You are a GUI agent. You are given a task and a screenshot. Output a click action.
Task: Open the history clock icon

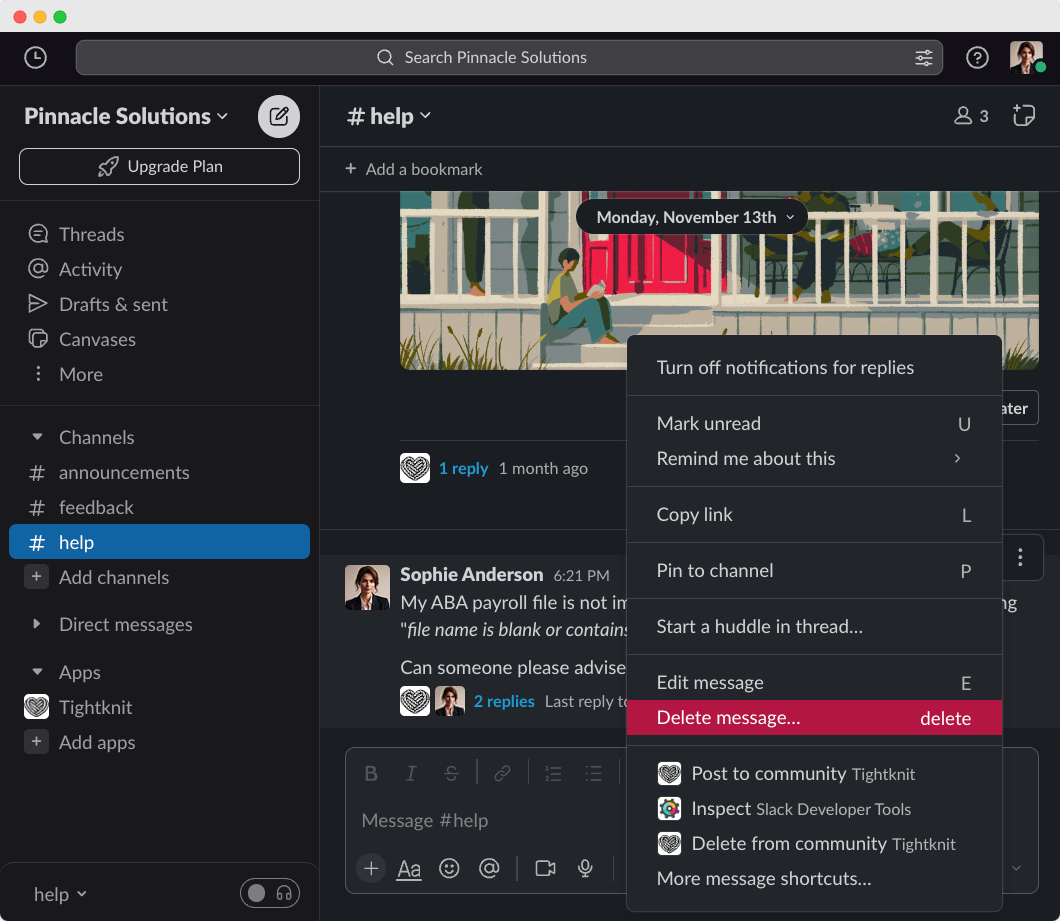click(35, 57)
